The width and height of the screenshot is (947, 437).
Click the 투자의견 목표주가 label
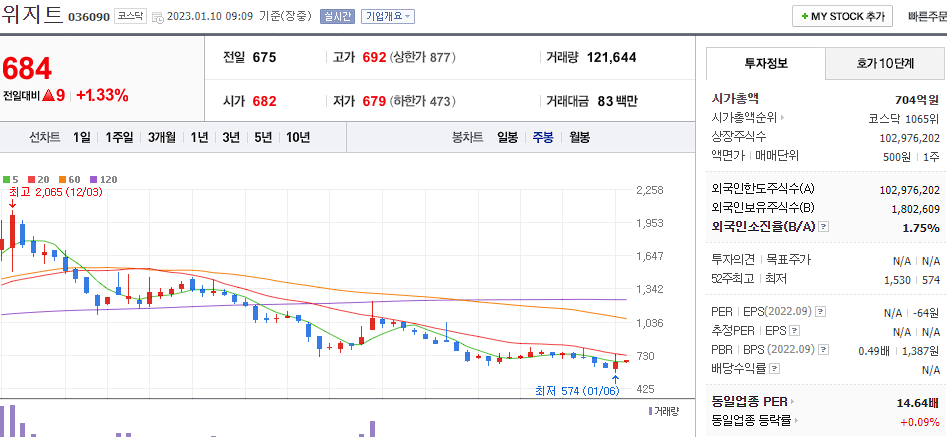click(762, 260)
